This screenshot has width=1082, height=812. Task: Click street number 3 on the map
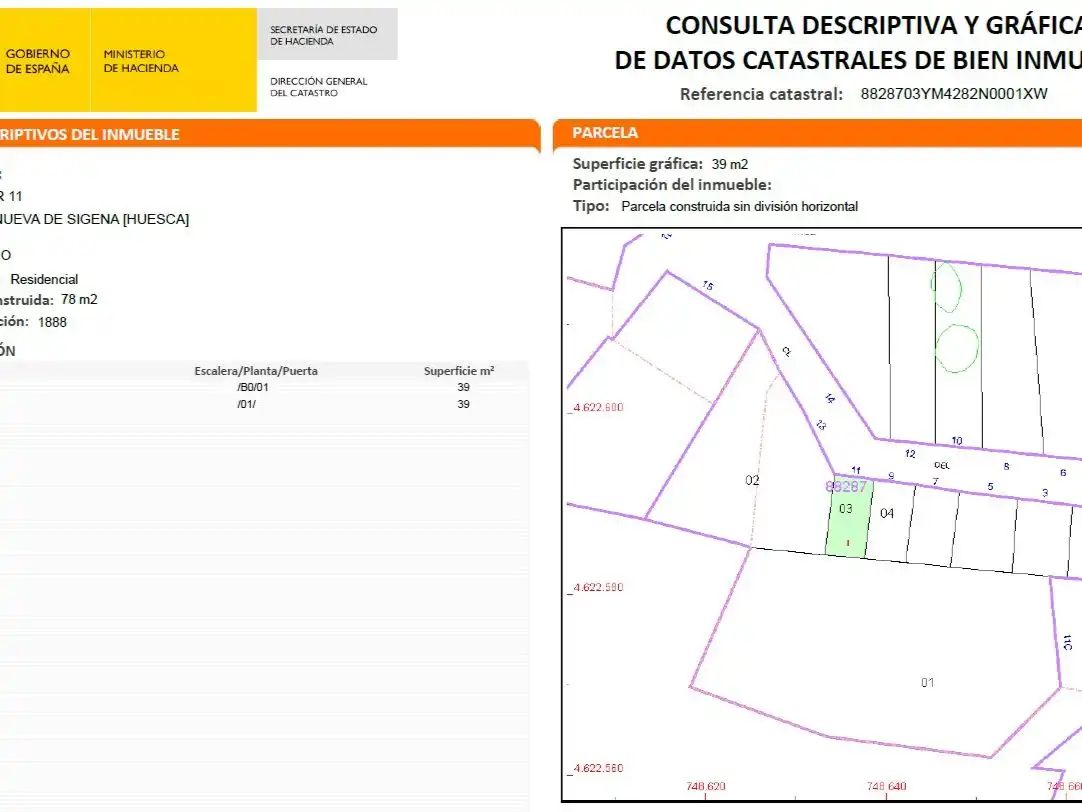click(x=1045, y=493)
